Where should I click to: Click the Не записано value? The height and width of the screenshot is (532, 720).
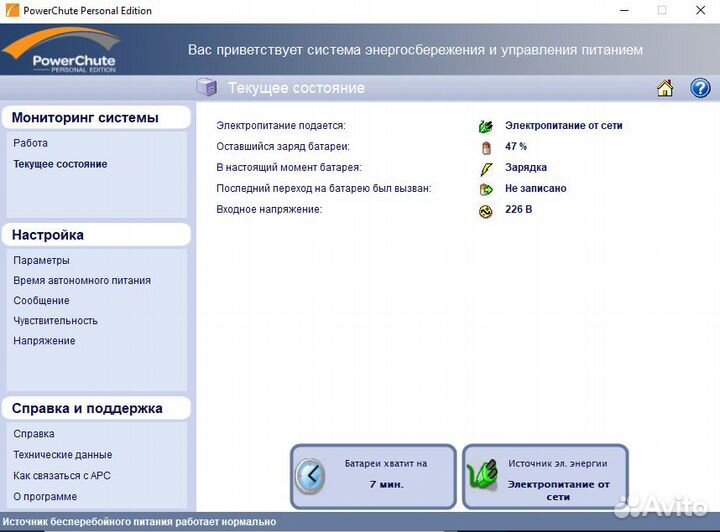point(535,188)
